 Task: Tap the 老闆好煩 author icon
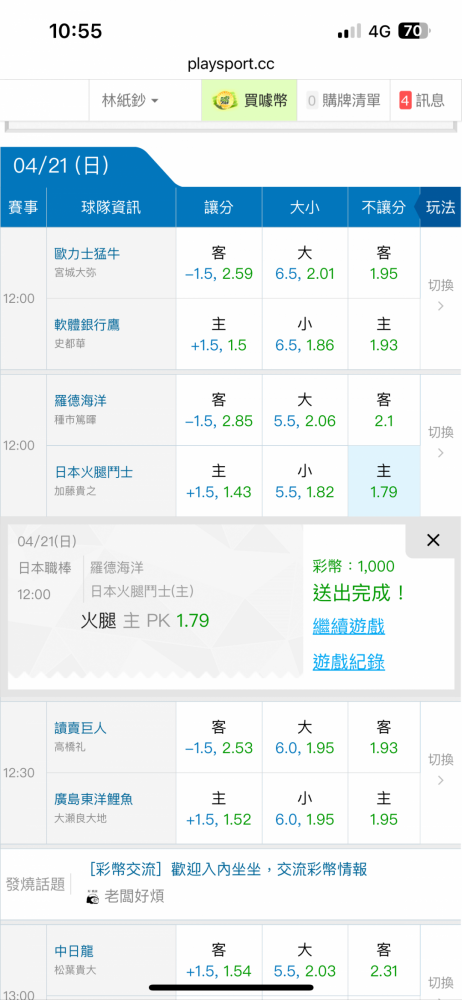click(x=93, y=897)
